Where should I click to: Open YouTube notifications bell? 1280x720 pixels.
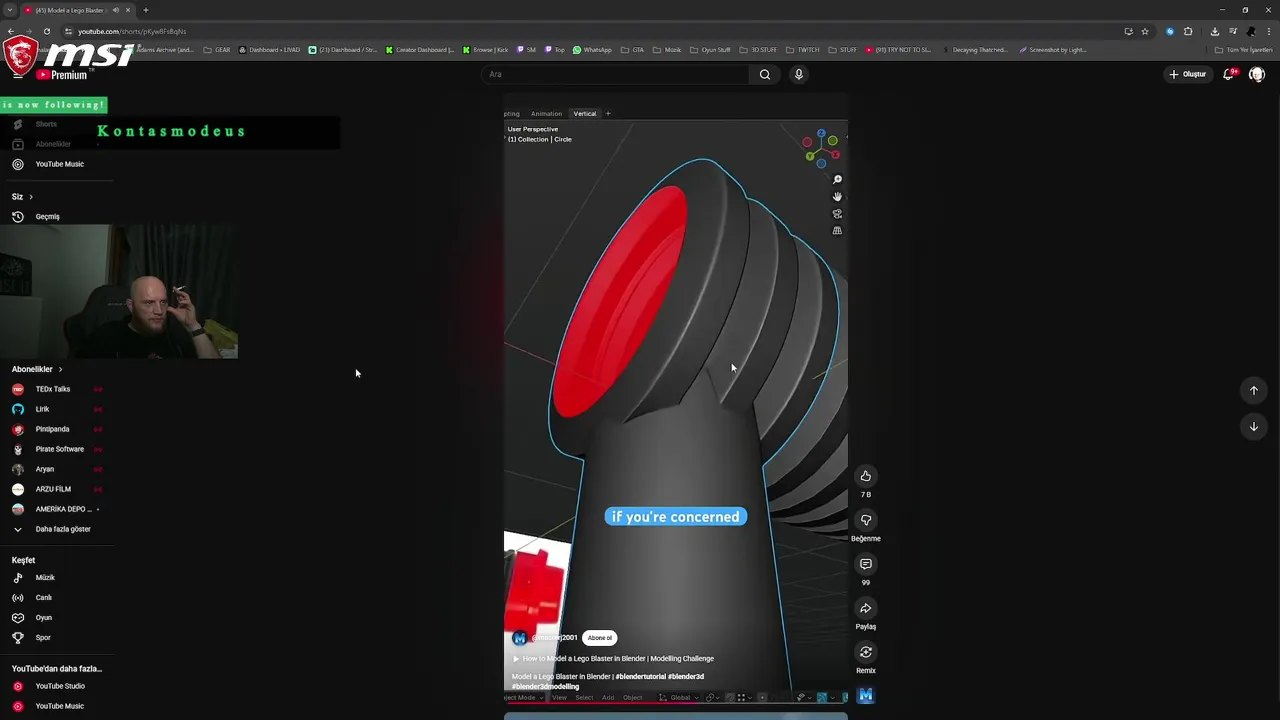point(1229,74)
